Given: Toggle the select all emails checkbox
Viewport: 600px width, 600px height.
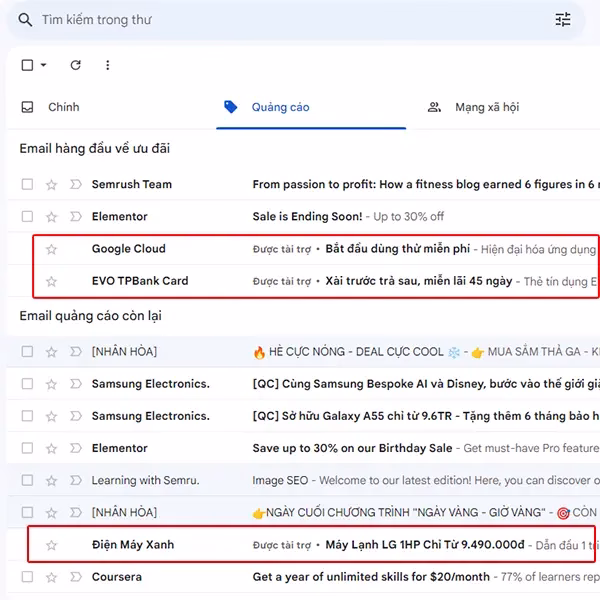Looking at the screenshot, I should tap(27, 66).
